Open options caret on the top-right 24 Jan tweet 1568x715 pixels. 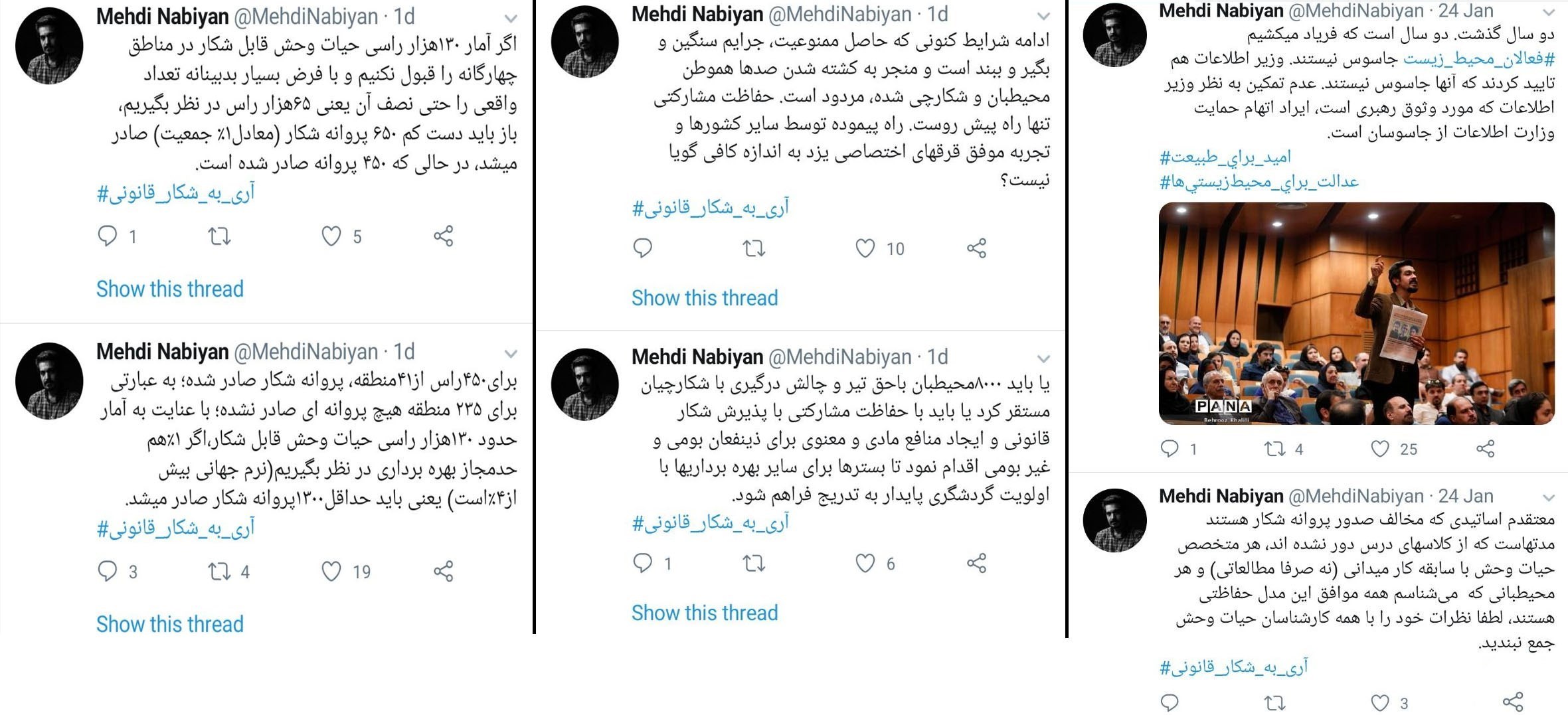[x=1547, y=13]
